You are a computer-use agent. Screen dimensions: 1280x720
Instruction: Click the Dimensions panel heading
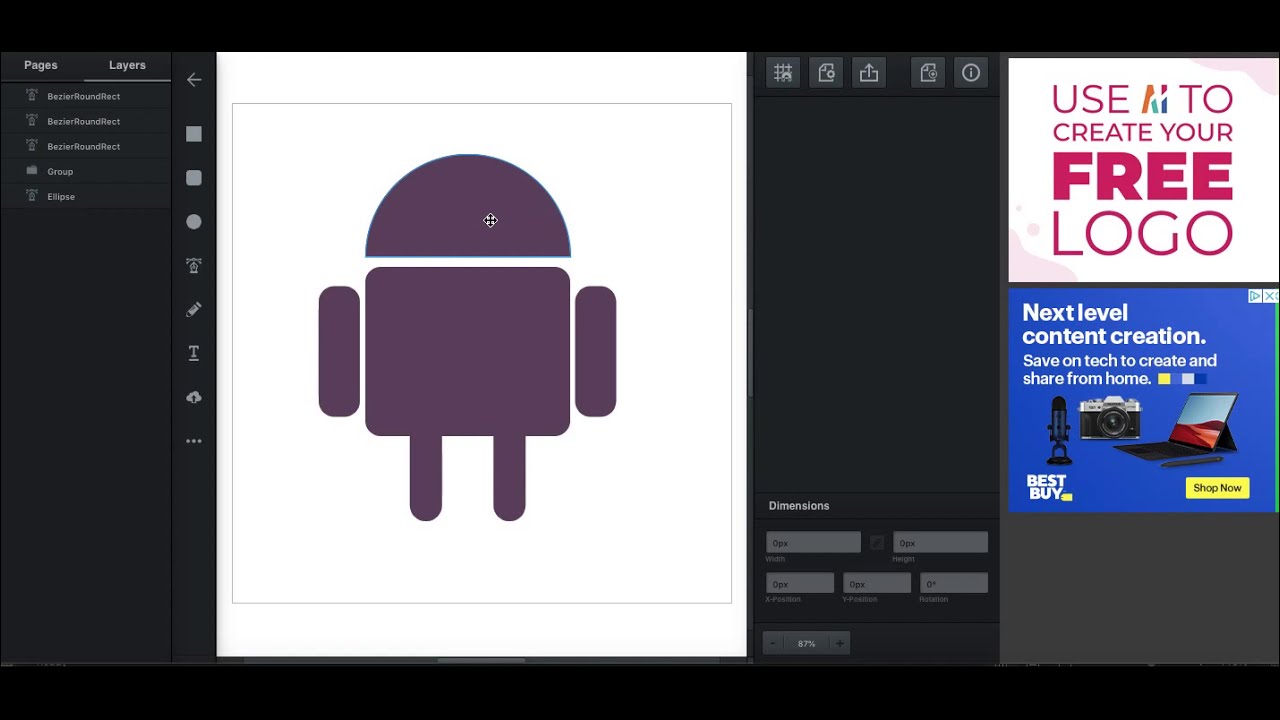click(799, 506)
